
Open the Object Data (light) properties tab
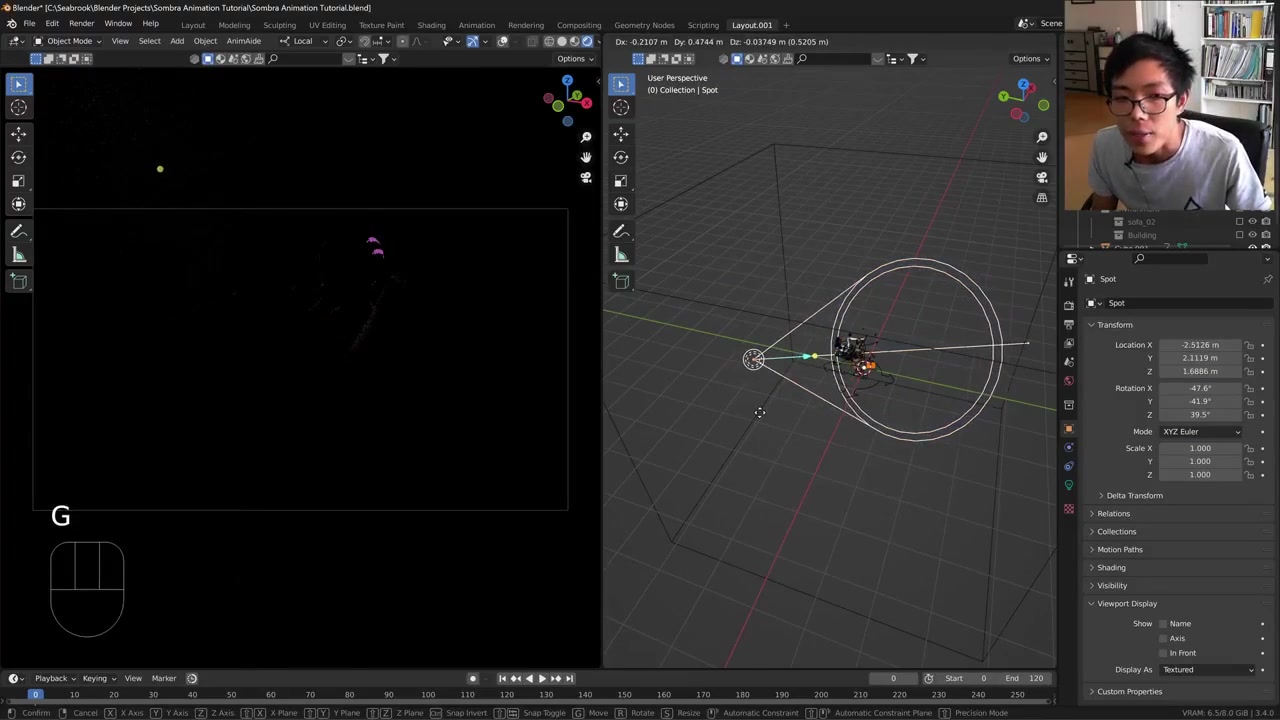[x=1069, y=485]
